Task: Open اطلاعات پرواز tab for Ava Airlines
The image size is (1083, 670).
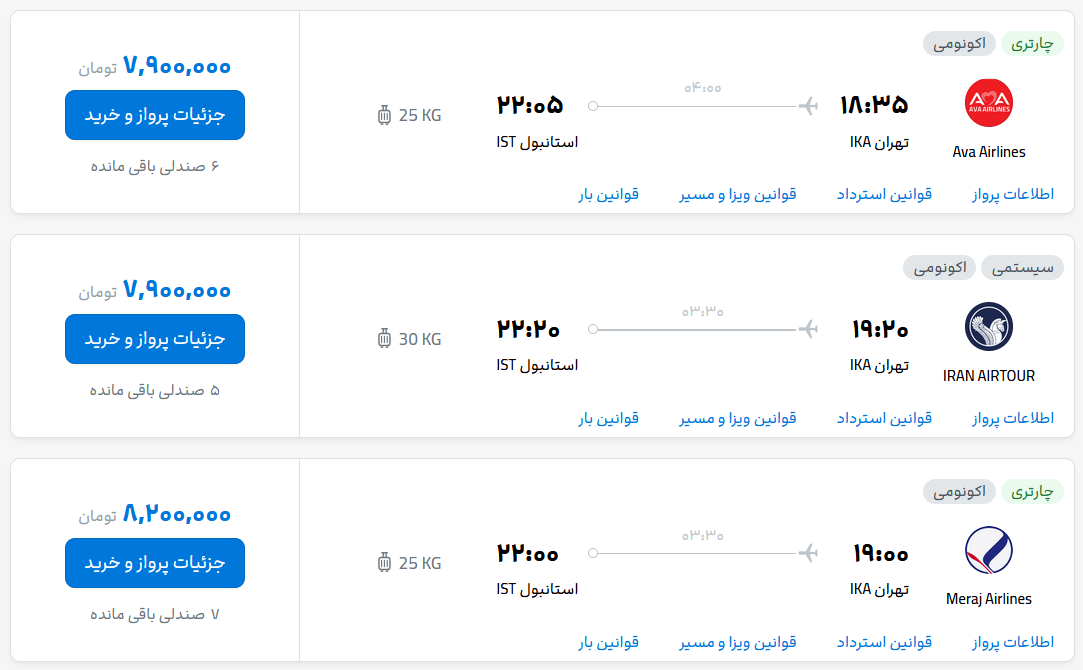Action: click(1013, 194)
